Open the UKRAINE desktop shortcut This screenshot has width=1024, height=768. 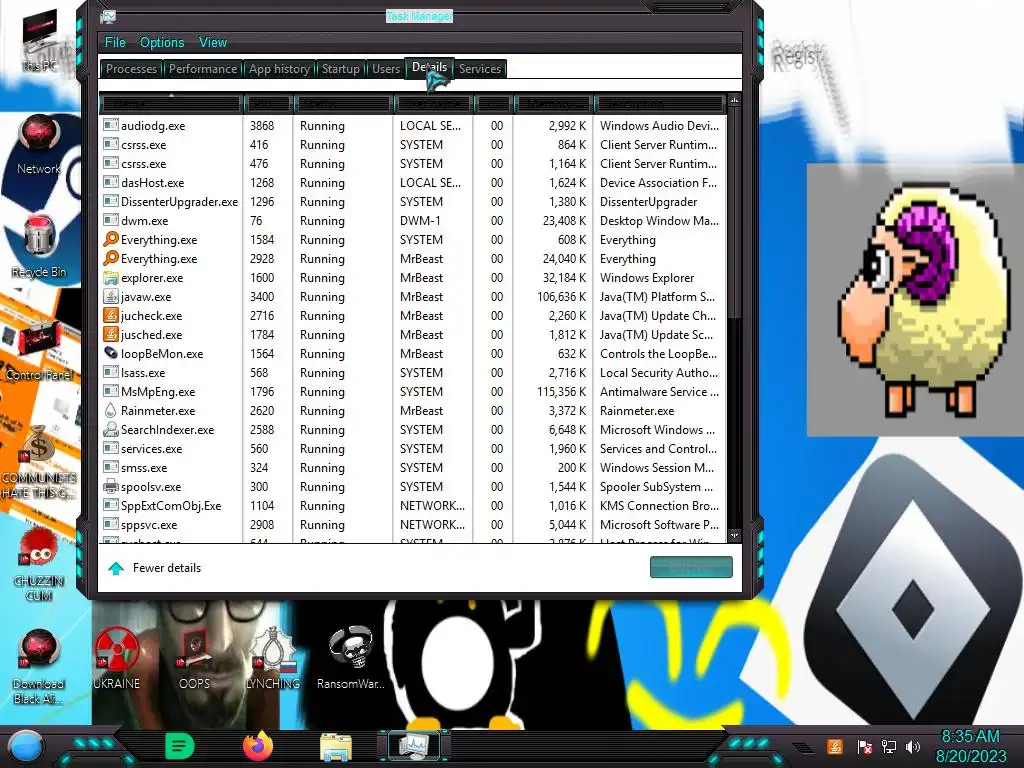tap(116, 658)
